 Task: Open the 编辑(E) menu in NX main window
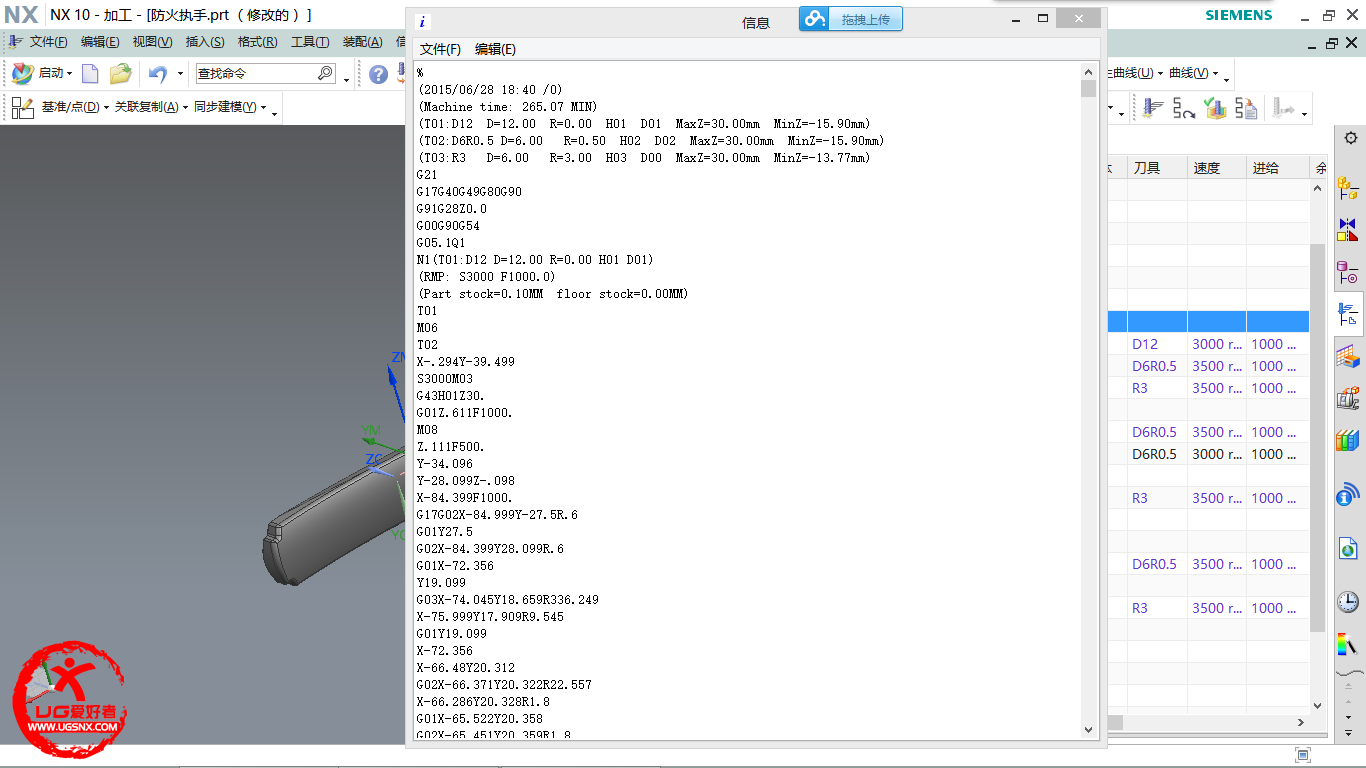point(100,42)
